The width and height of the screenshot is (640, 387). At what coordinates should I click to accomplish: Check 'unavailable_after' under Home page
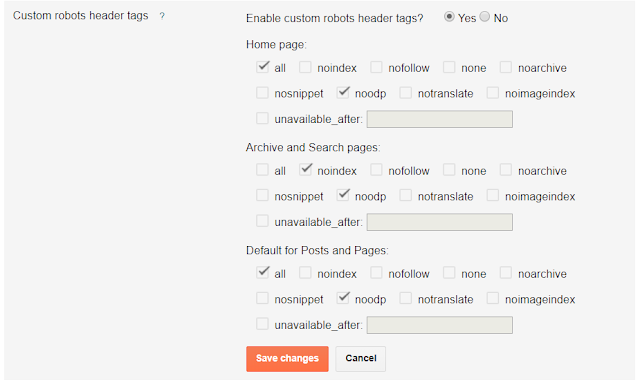click(x=262, y=118)
